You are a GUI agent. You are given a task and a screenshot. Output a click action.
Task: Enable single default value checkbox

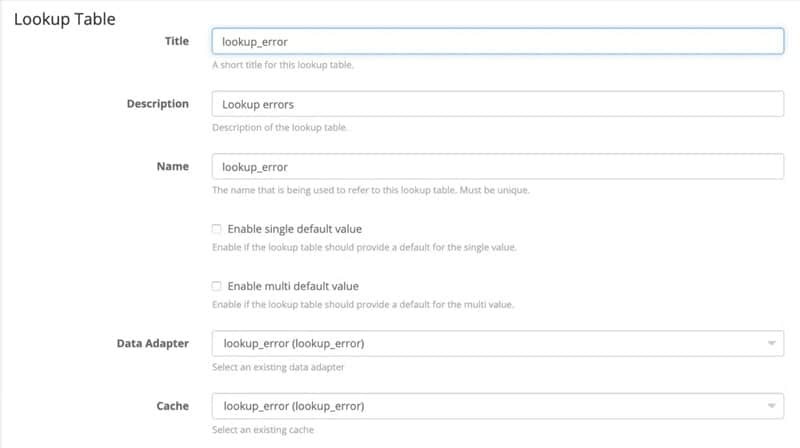coord(217,229)
